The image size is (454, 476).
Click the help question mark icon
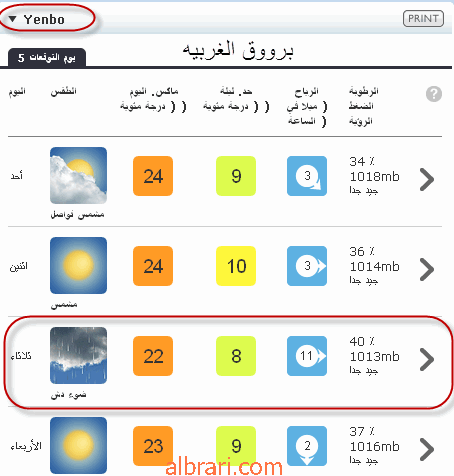point(434,94)
